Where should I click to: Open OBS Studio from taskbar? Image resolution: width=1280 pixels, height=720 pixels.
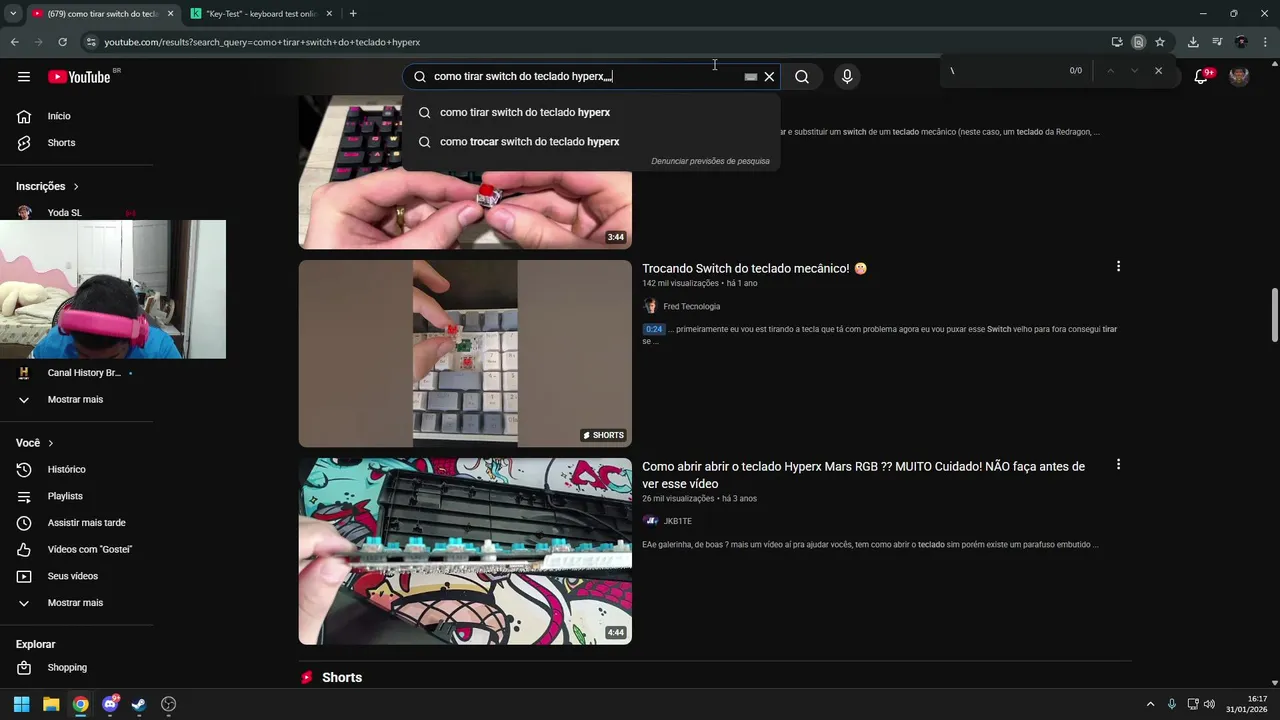coord(168,704)
